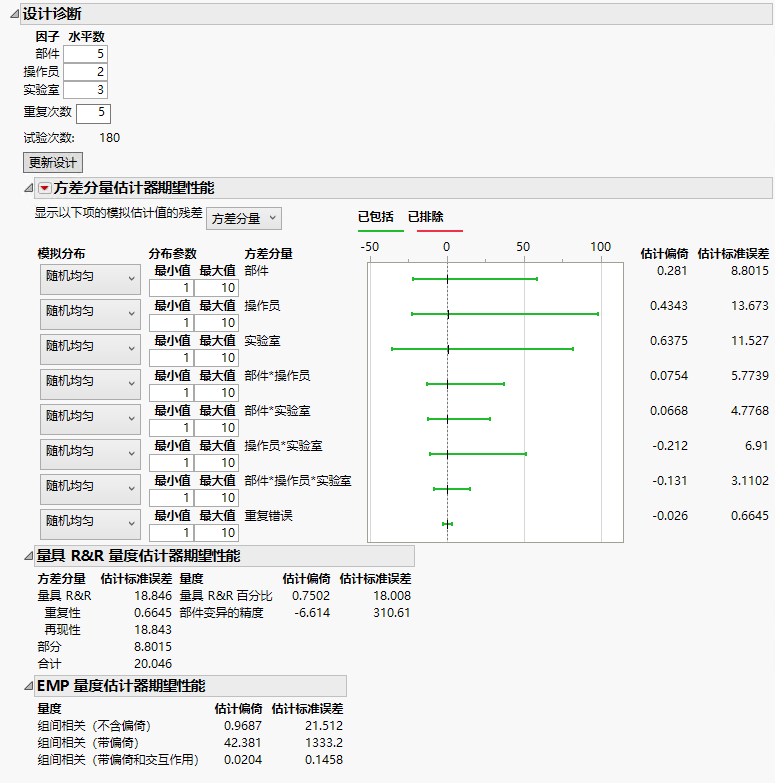This screenshot has height=783, width=775.
Task: Click 试验次数 value 180
Action: (x=109, y=138)
